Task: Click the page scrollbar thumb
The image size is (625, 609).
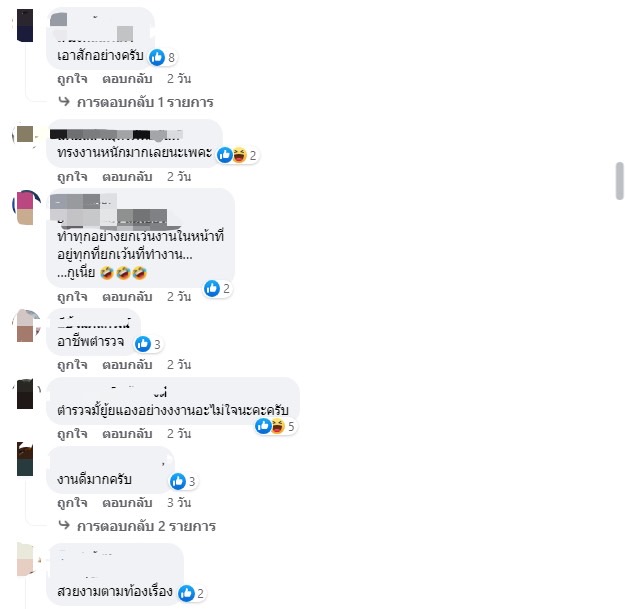Action: coord(619,181)
